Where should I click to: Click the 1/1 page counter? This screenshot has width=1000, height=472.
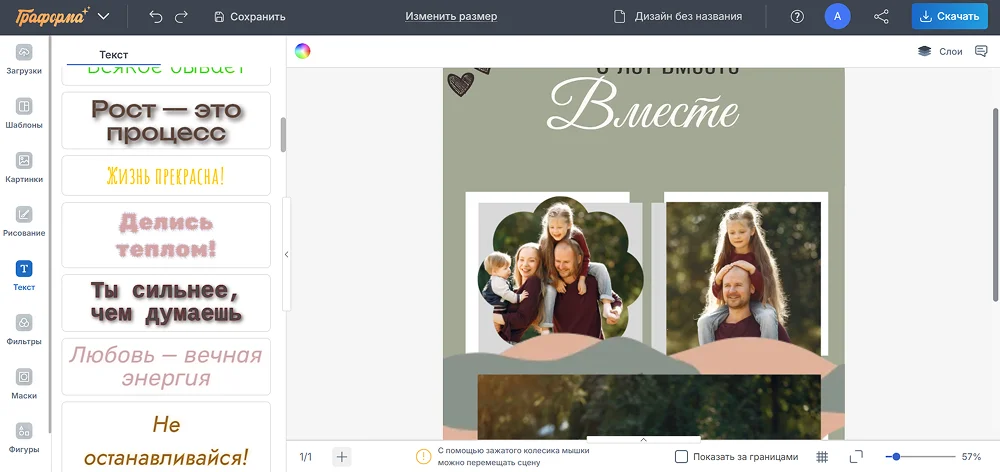(x=306, y=457)
